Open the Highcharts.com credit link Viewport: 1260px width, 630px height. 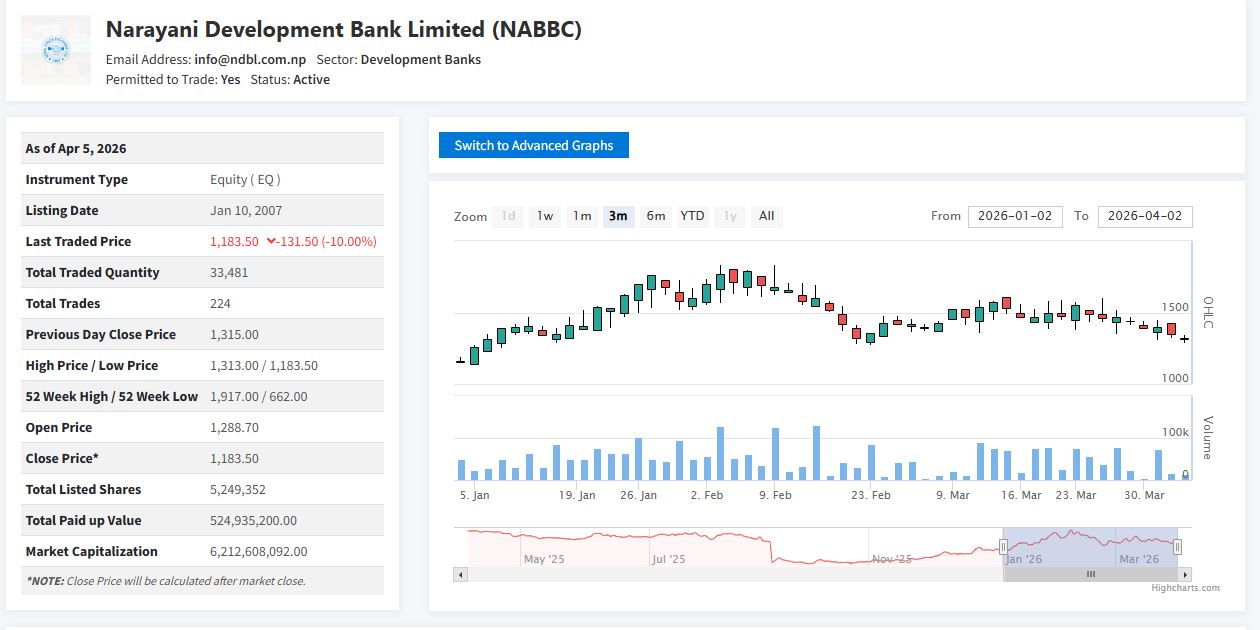[1185, 588]
